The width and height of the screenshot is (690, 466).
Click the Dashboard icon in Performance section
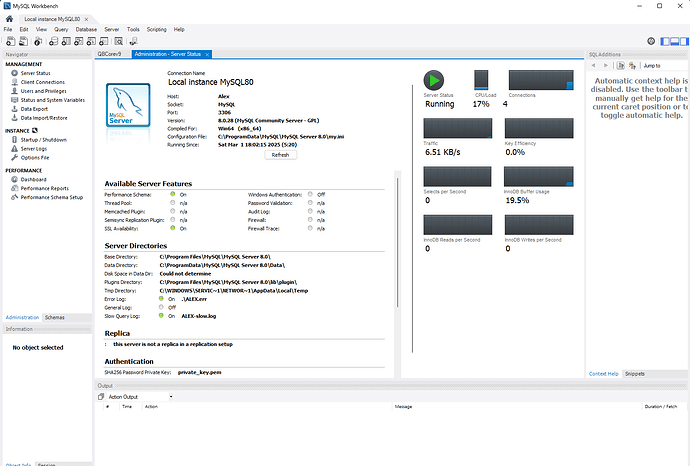pos(12,179)
